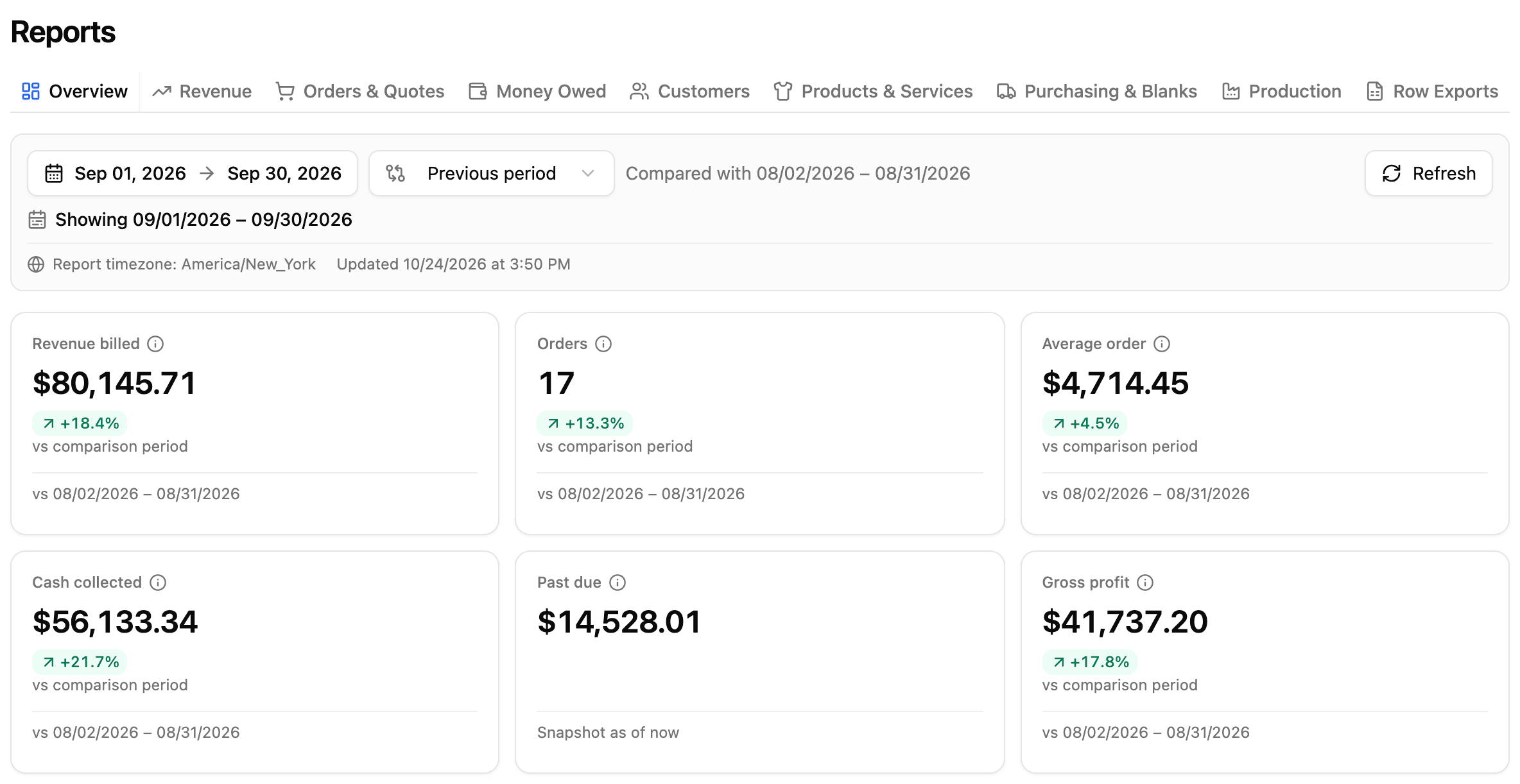This screenshot has height=784, width=1520.
Task: Click the Gross profit info icon
Action: point(1145,583)
